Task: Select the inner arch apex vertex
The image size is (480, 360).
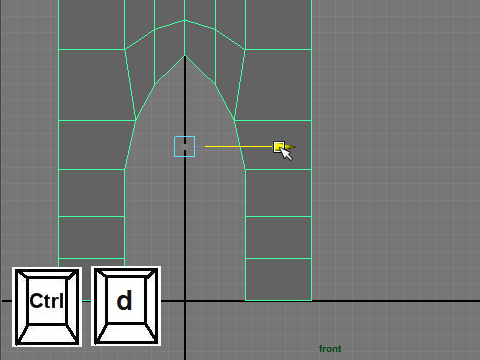Action: pos(185,56)
